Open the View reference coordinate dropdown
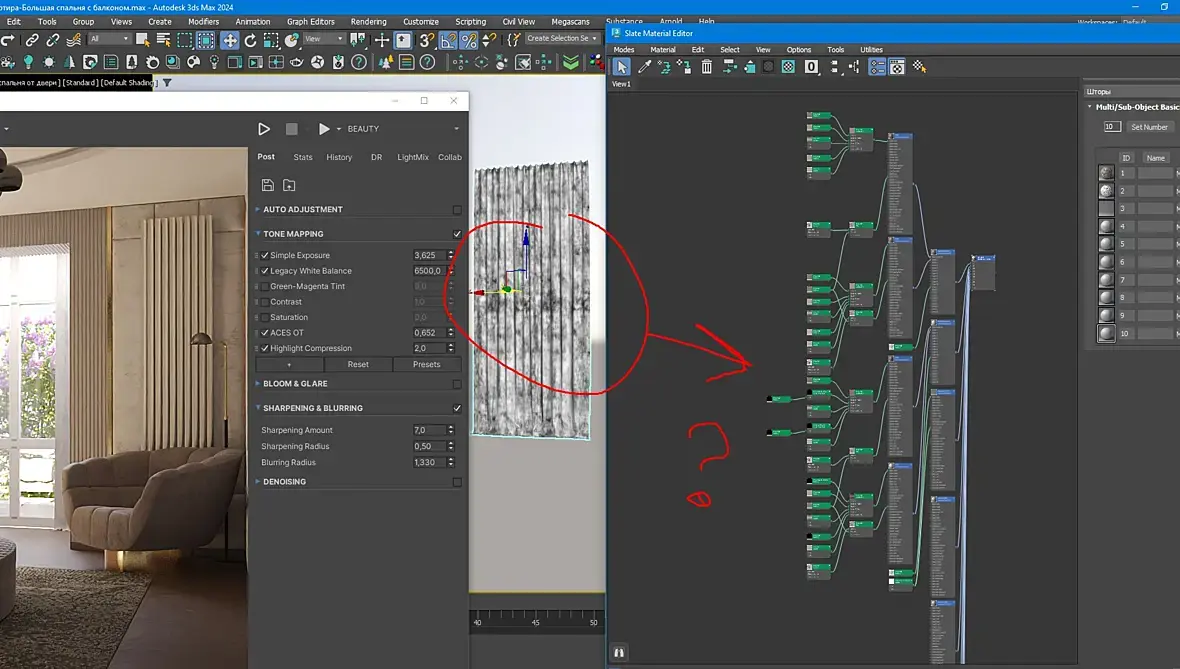1180x669 pixels. 324,39
